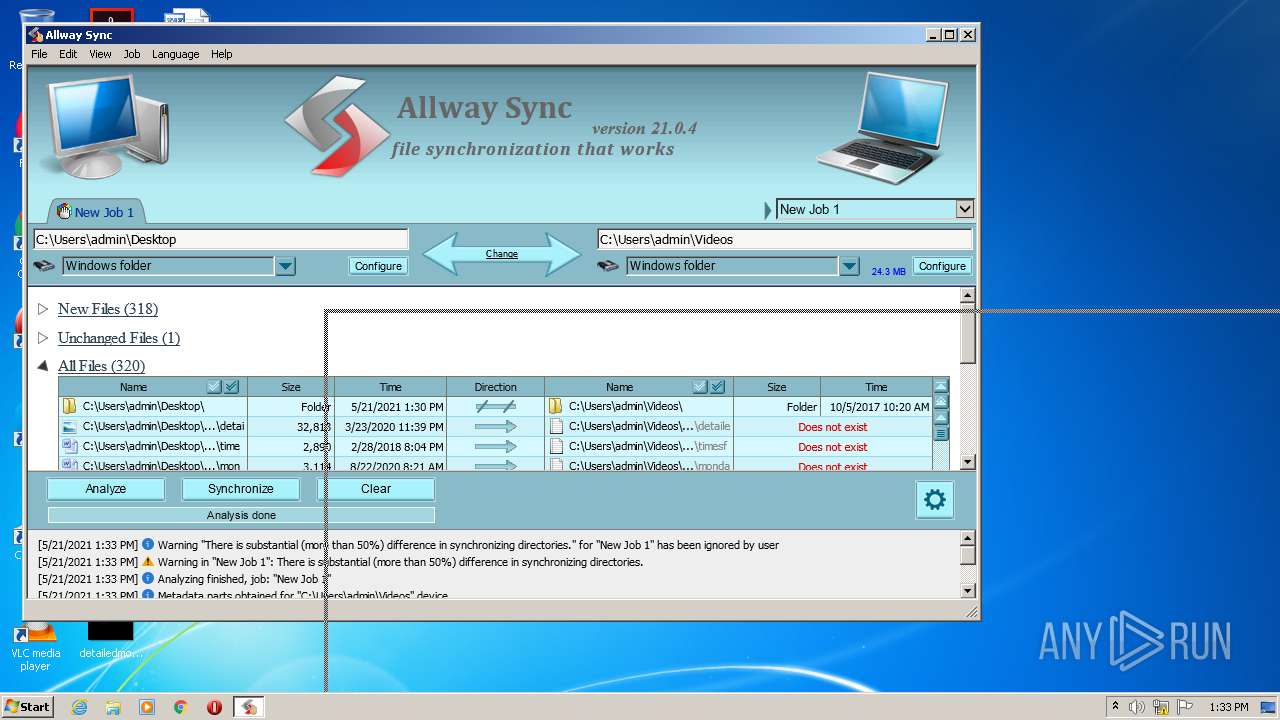Click the direction arrow of the 2,890 row
1280x720 pixels.
pos(495,446)
